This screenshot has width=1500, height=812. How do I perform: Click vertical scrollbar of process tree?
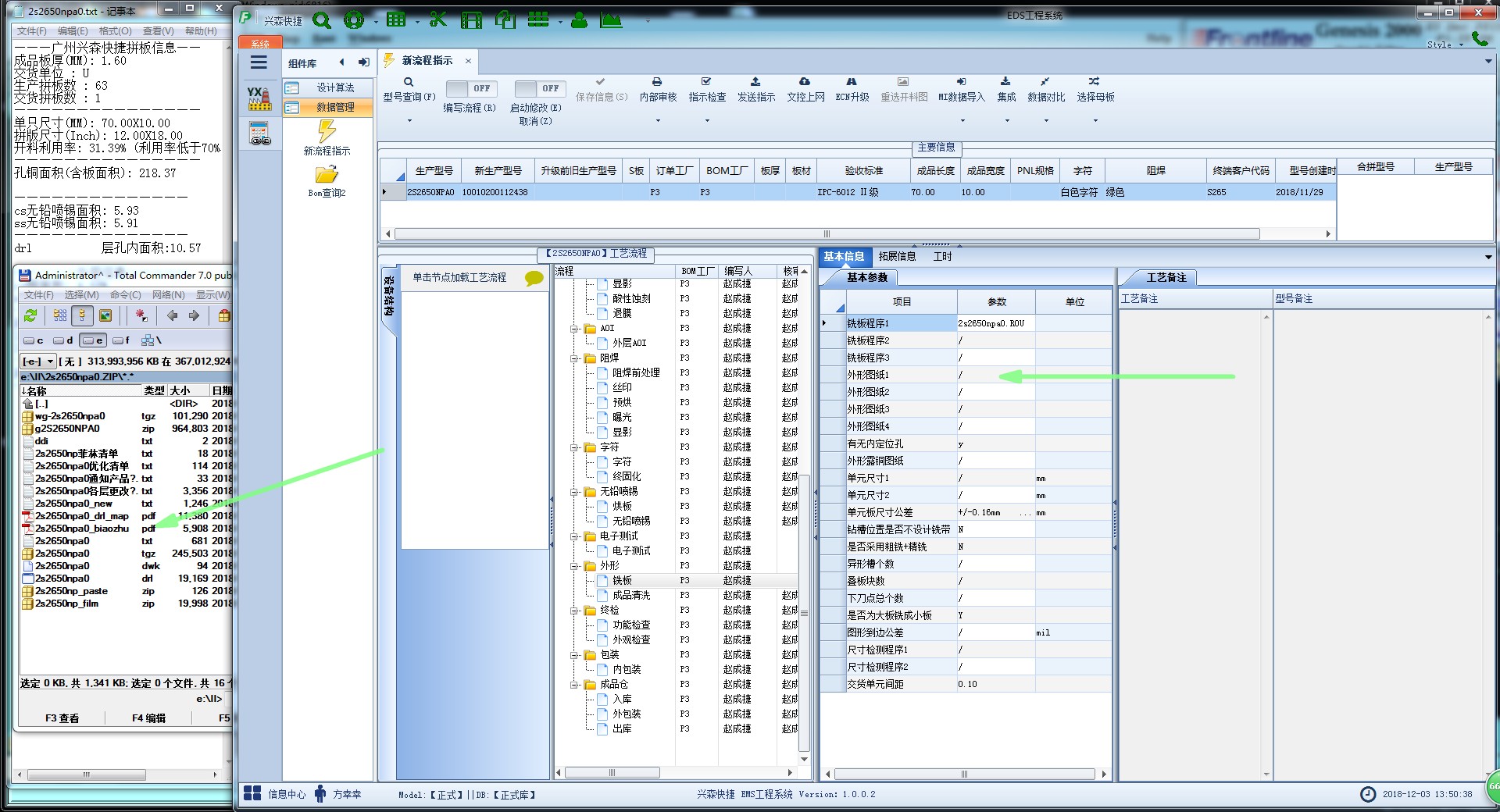[804, 613]
